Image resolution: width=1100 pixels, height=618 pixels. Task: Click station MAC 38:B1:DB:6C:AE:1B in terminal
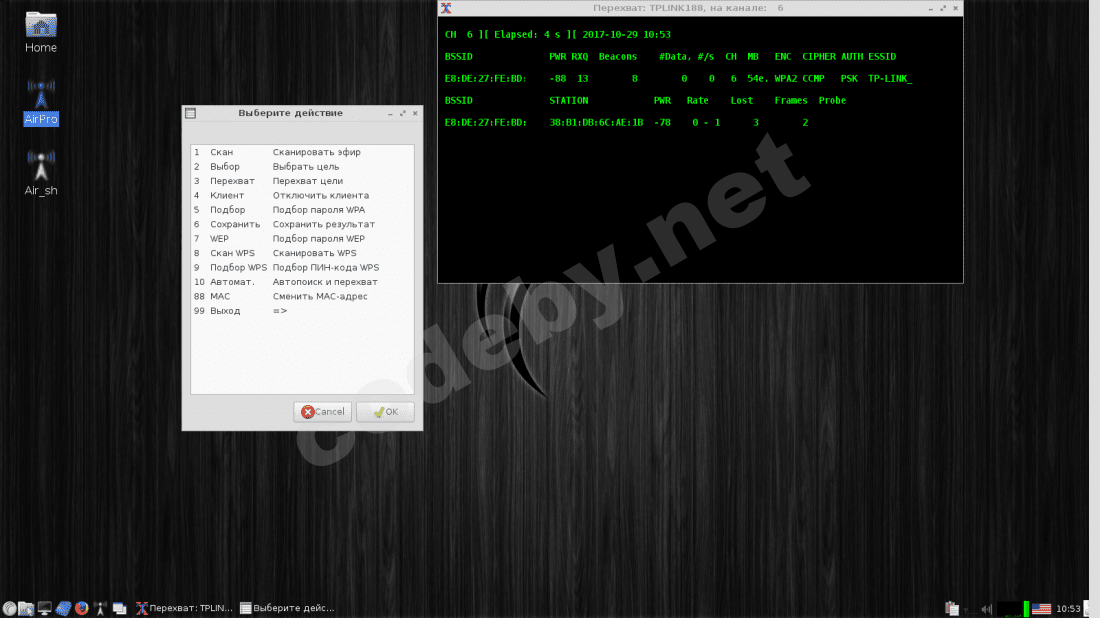click(596, 123)
